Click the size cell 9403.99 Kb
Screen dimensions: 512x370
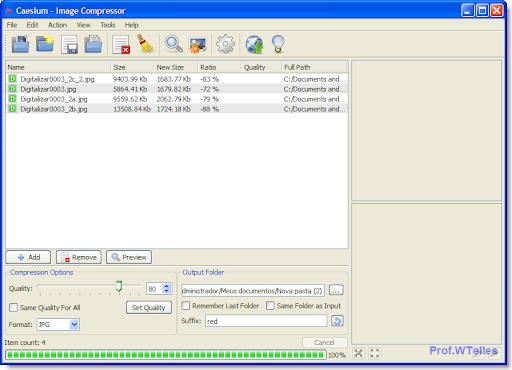[x=130, y=79]
